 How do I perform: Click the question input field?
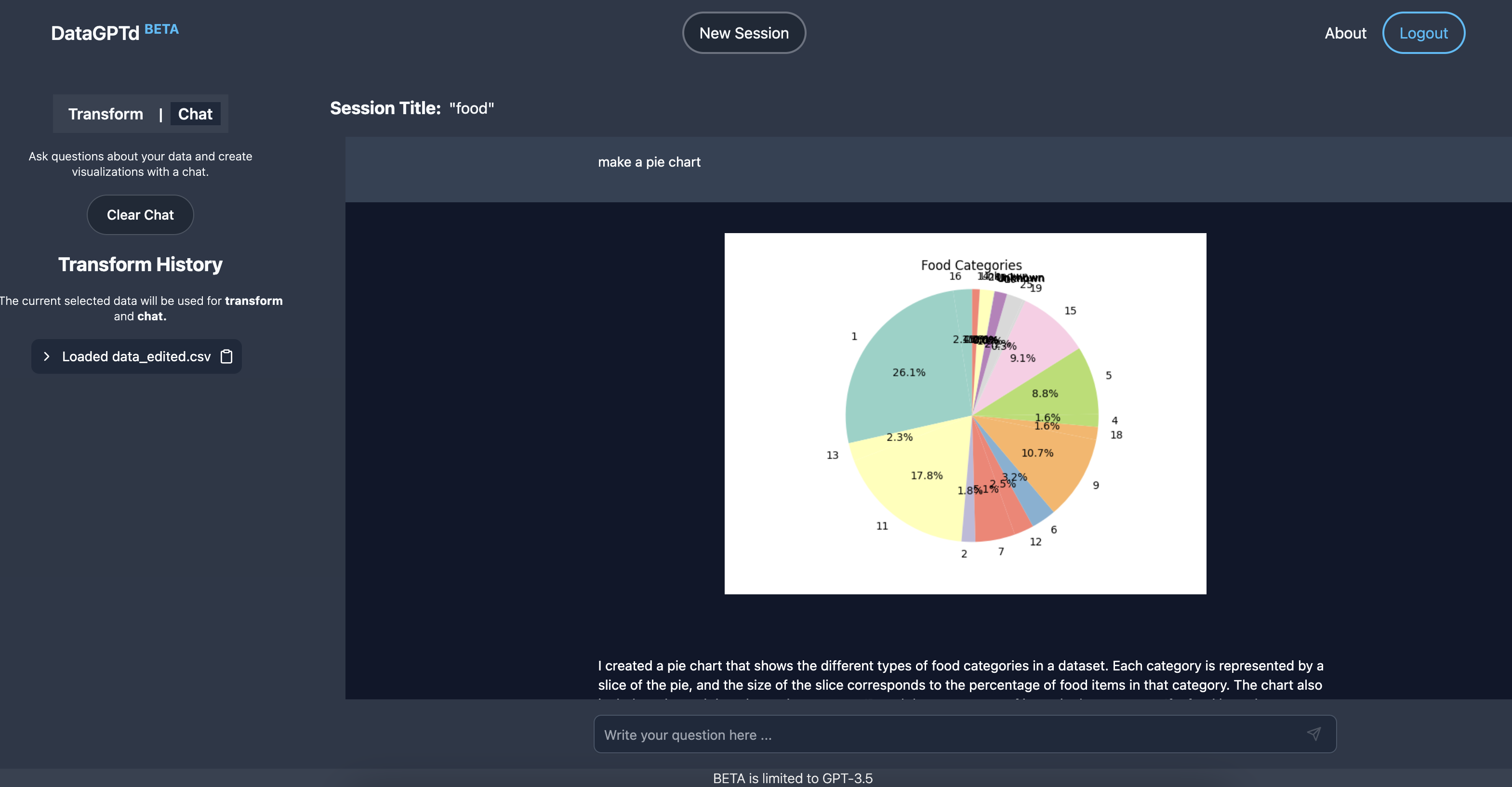click(939, 734)
